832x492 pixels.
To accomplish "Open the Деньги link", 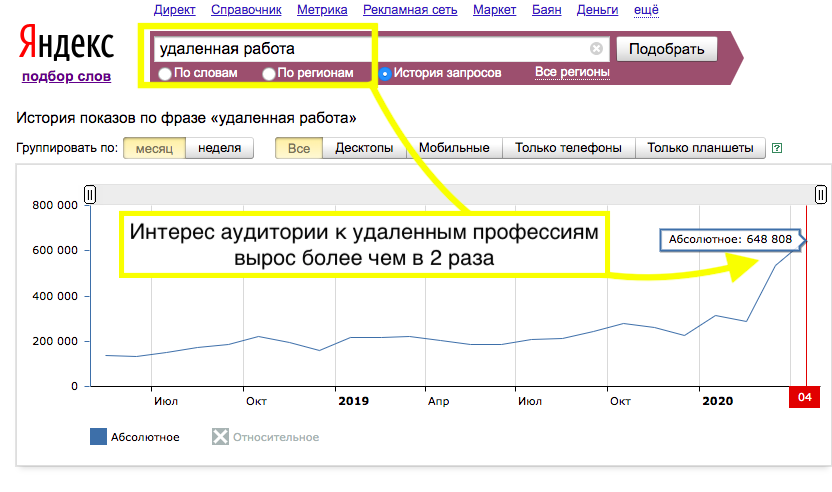I will click(x=597, y=10).
